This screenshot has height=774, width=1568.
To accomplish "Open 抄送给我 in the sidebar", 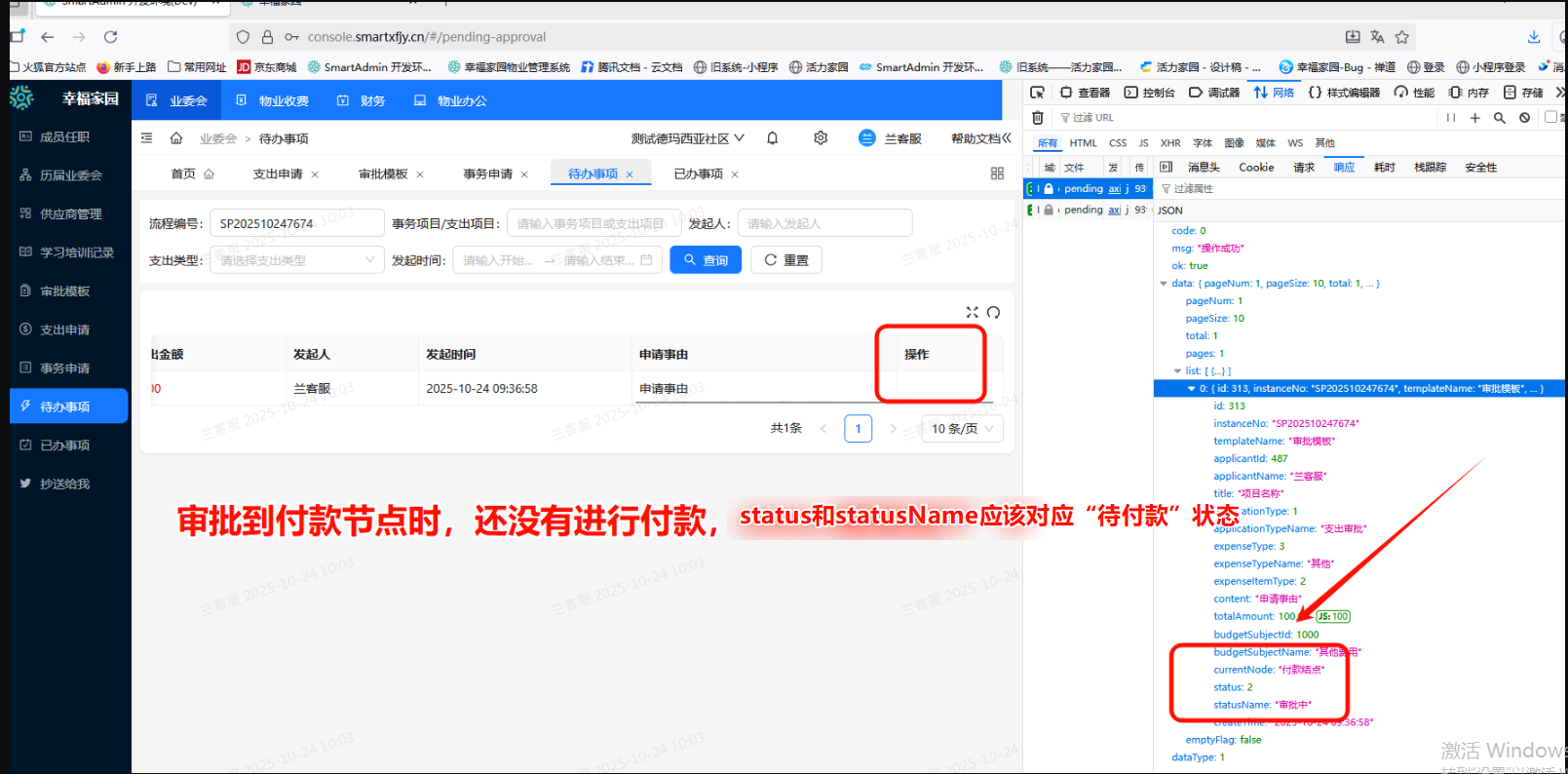I will 64,484.
